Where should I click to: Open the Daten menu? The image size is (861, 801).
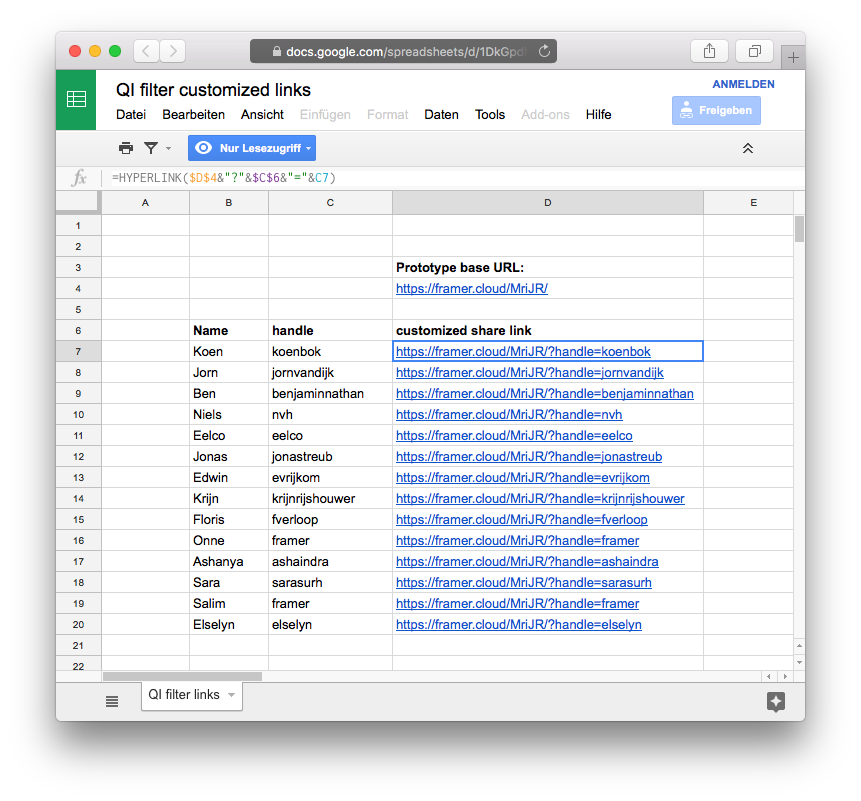pos(441,115)
